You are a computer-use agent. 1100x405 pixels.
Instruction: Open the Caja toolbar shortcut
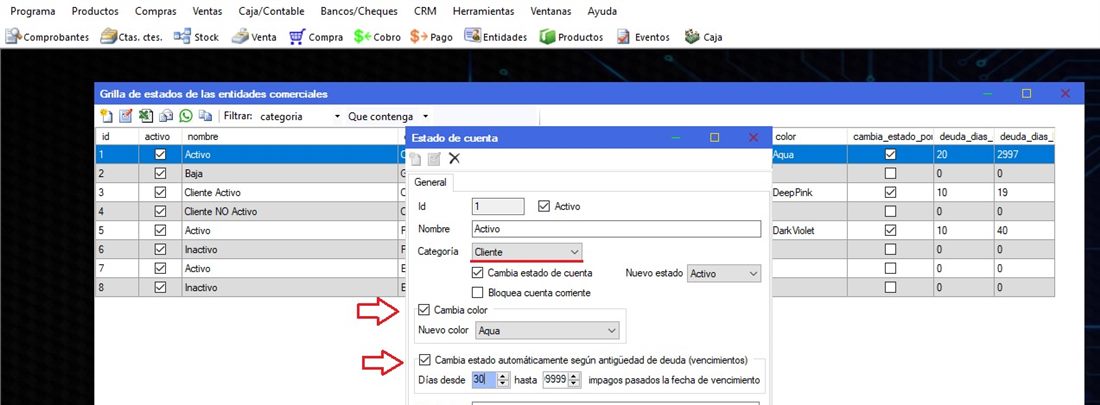[704, 37]
